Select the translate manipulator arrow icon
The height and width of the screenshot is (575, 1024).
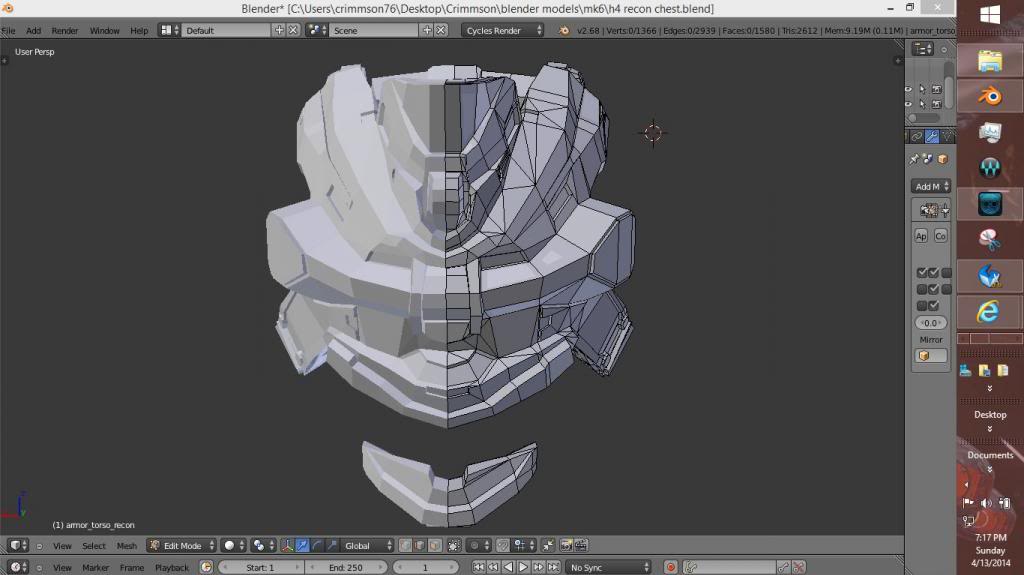click(302, 546)
